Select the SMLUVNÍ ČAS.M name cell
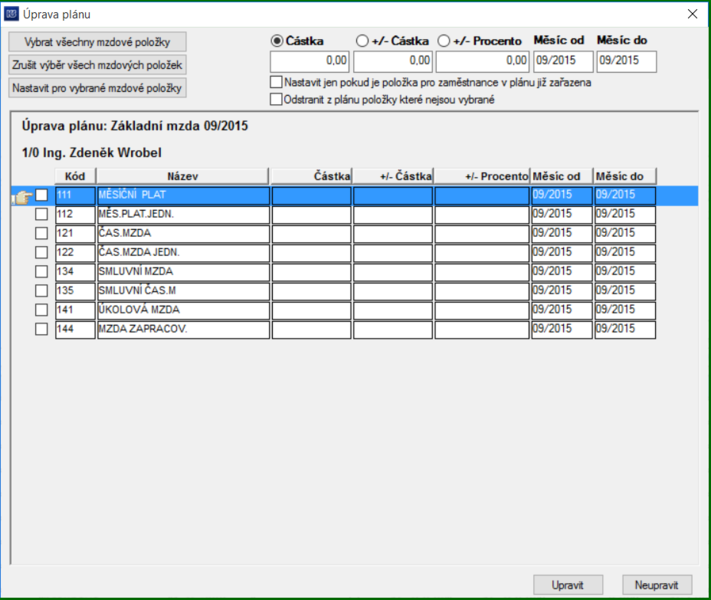 (x=183, y=291)
